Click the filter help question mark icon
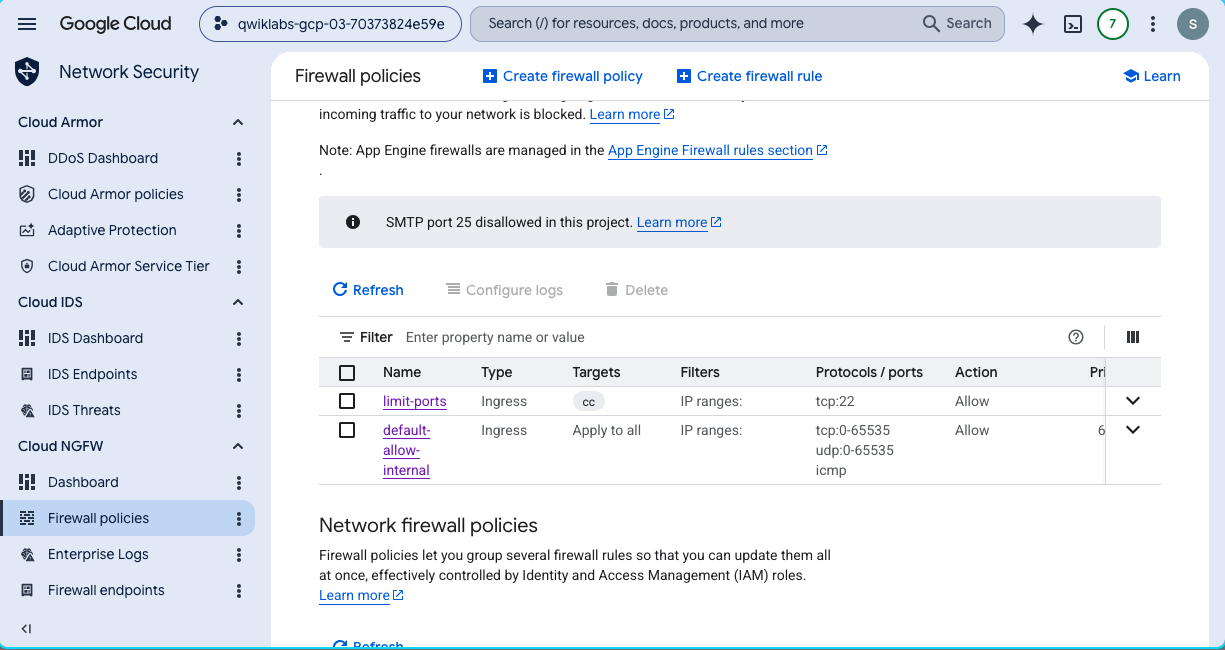 coord(1076,337)
